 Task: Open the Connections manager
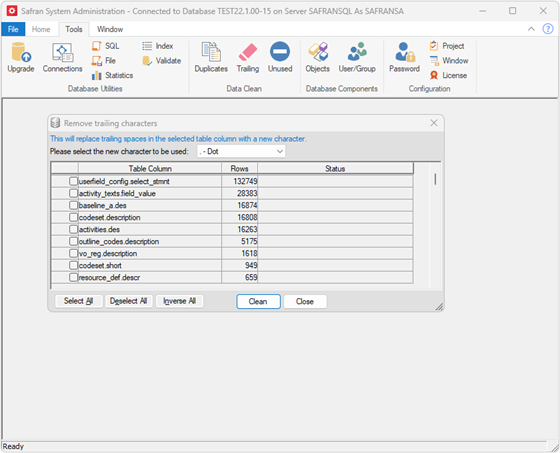click(x=62, y=58)
